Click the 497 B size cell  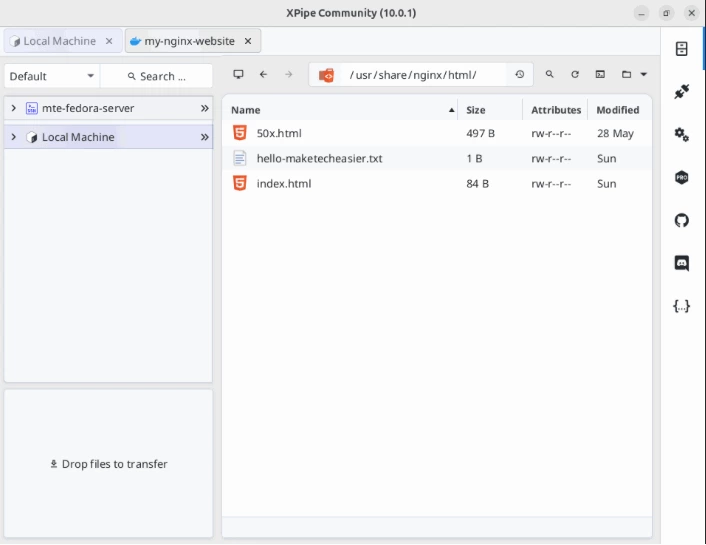[x=480, y=133]
